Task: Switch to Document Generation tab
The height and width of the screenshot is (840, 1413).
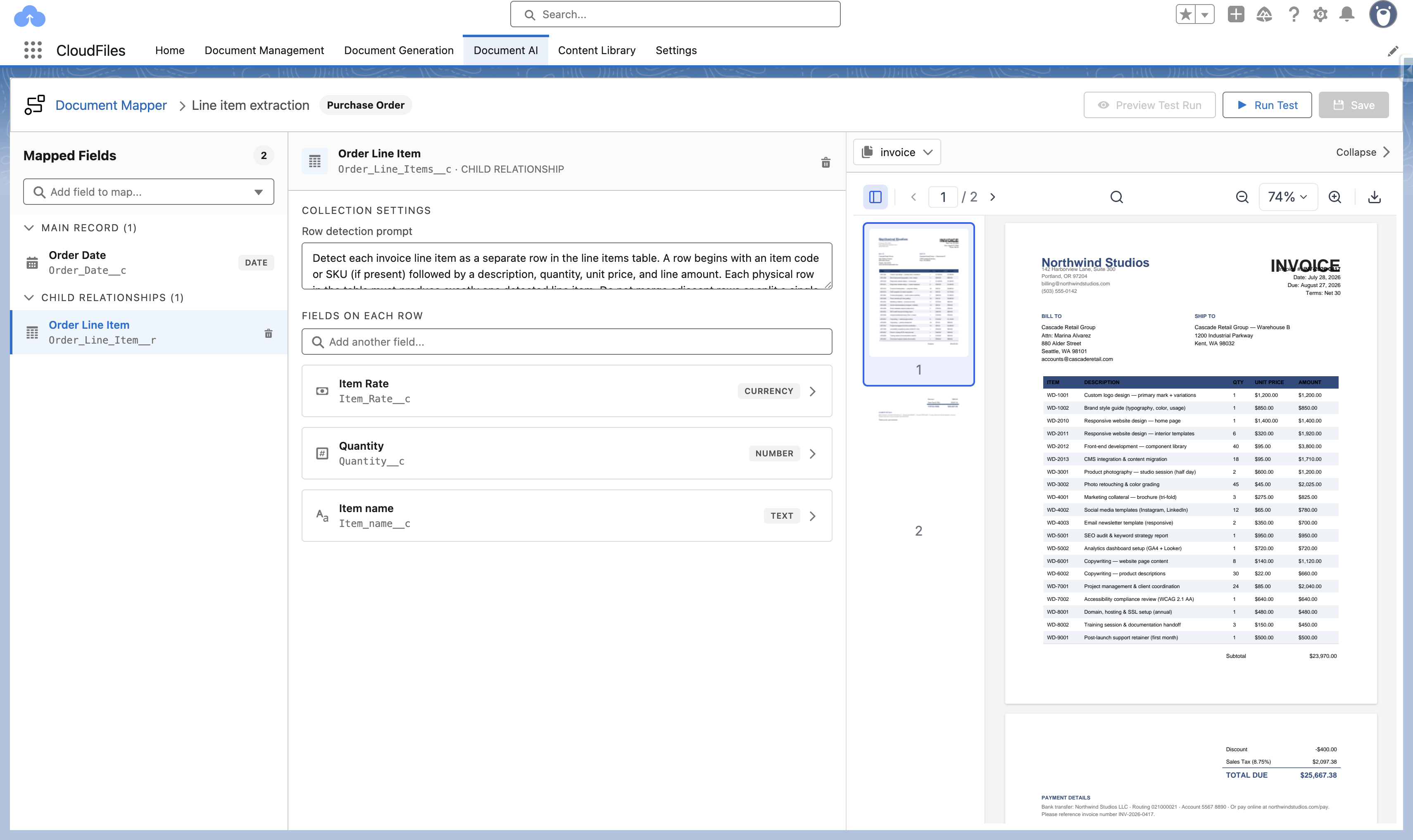Action: 399,50
